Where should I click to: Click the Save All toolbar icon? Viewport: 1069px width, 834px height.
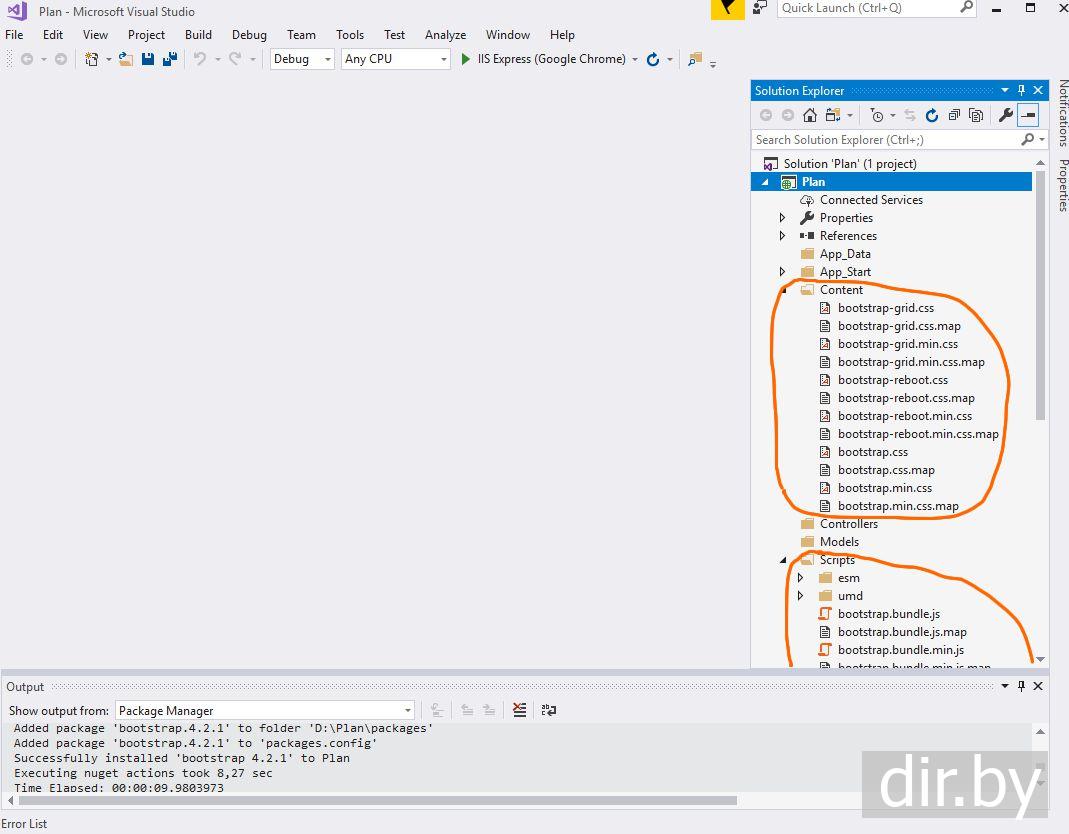(x=170, y=59)
